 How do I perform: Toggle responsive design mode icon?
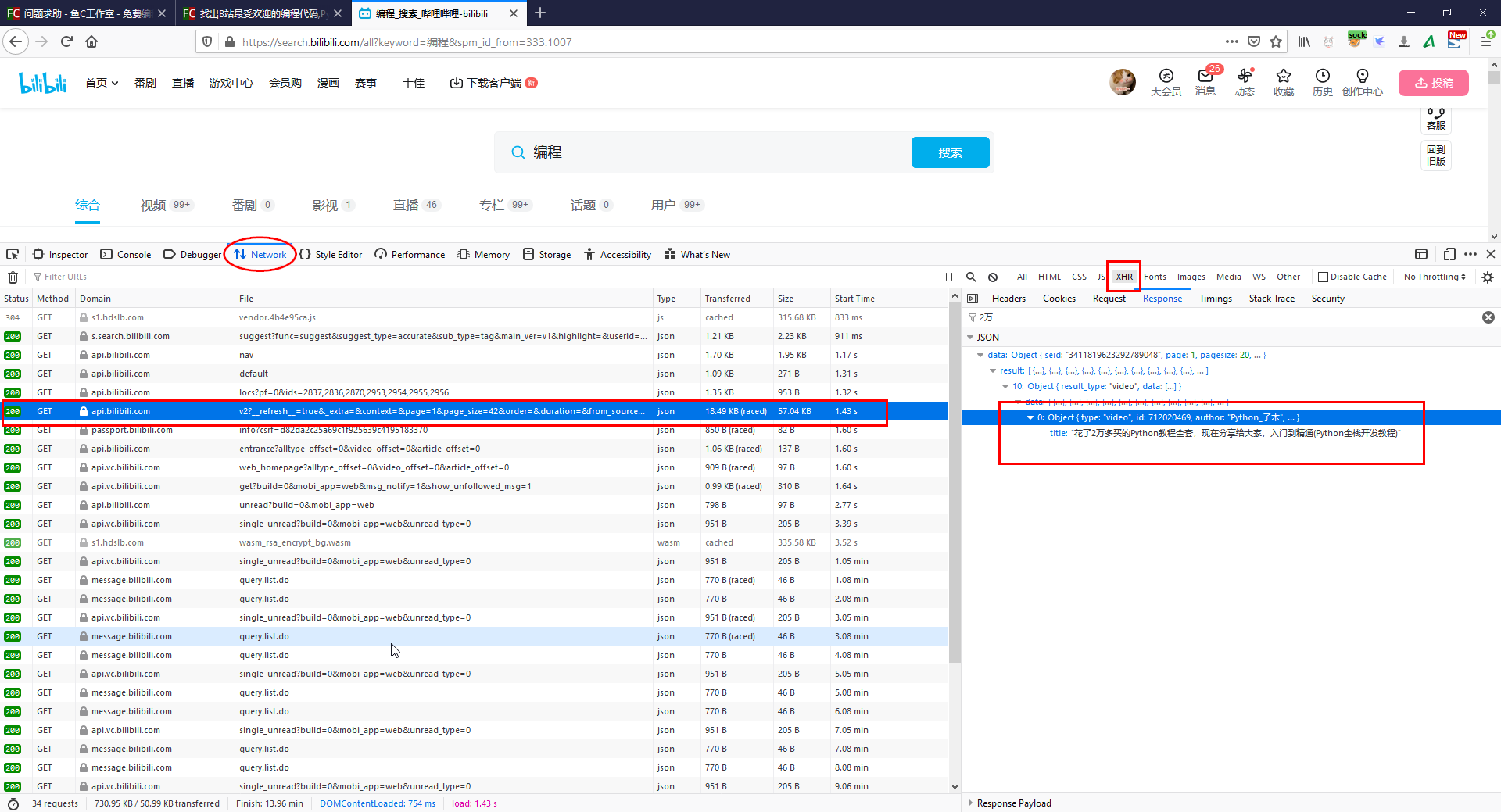point(1449,254)
